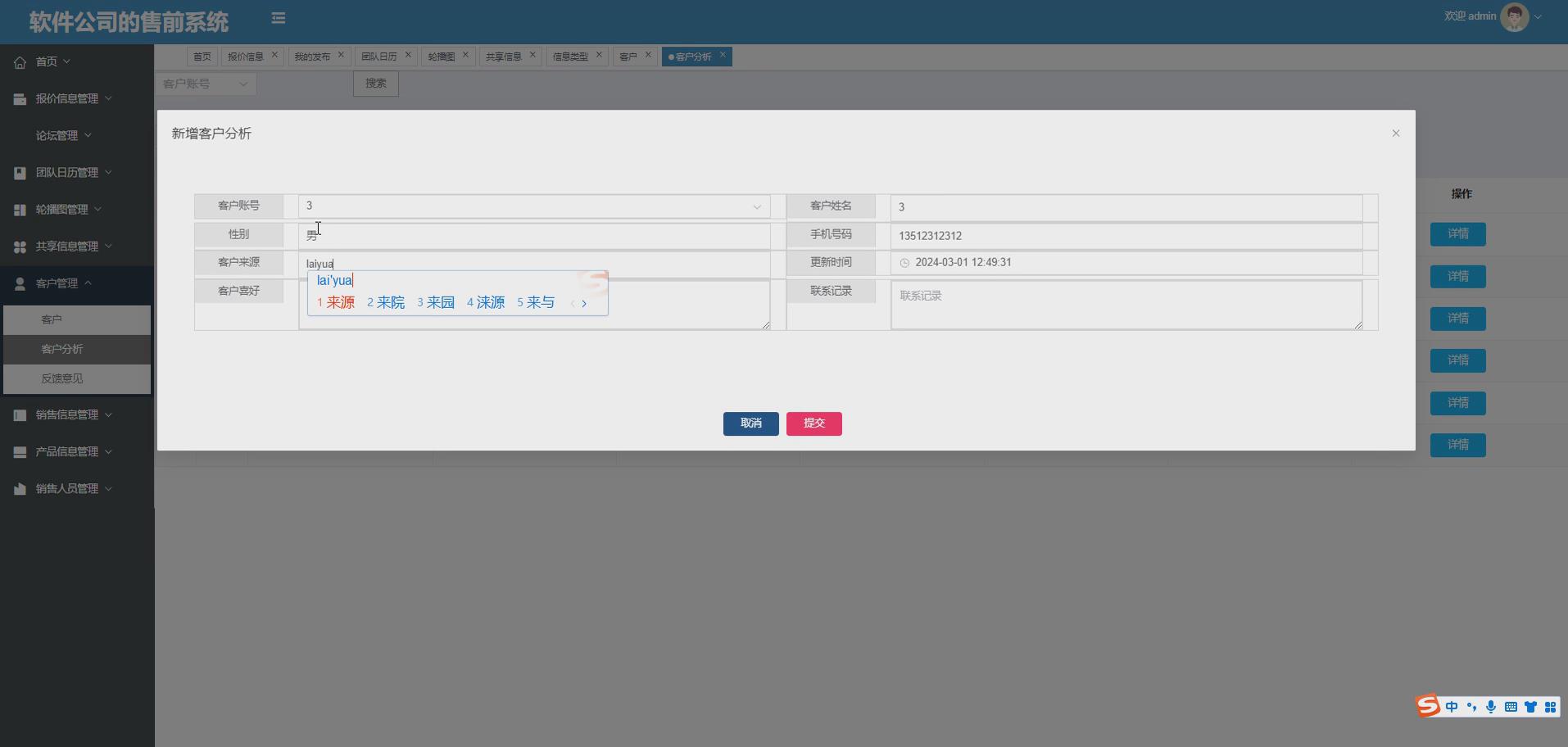Viewport: 1568px width, 747px height.
Task: Switch to the 共享信息 tab
Action: pos(503,57)
